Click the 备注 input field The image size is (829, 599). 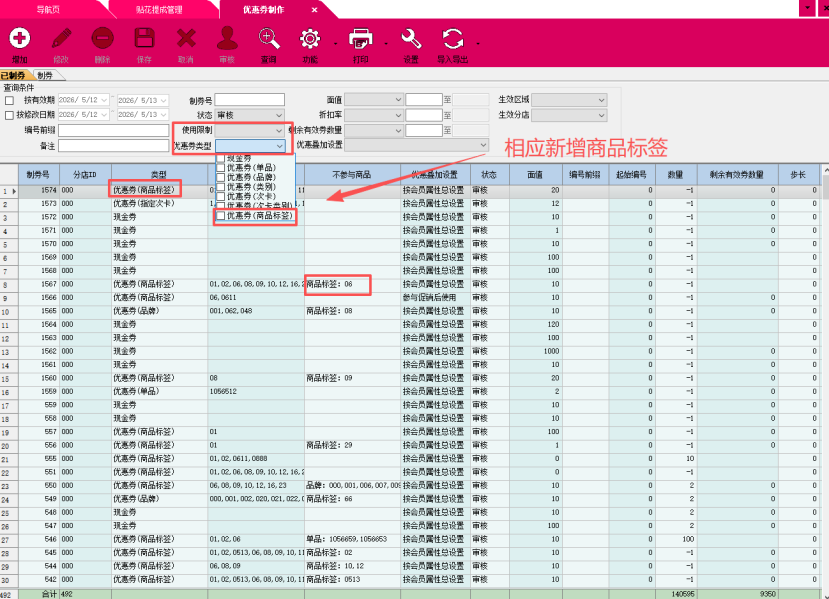pos(114,145)
